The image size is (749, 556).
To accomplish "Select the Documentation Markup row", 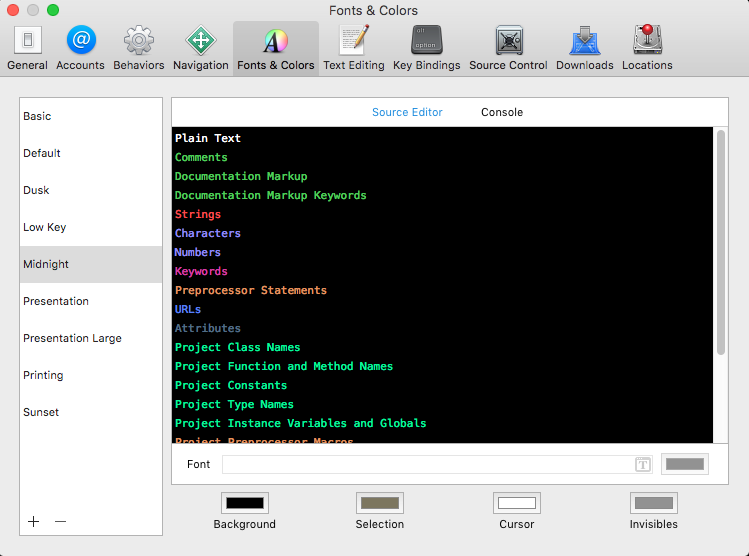I will pos(442,176).
